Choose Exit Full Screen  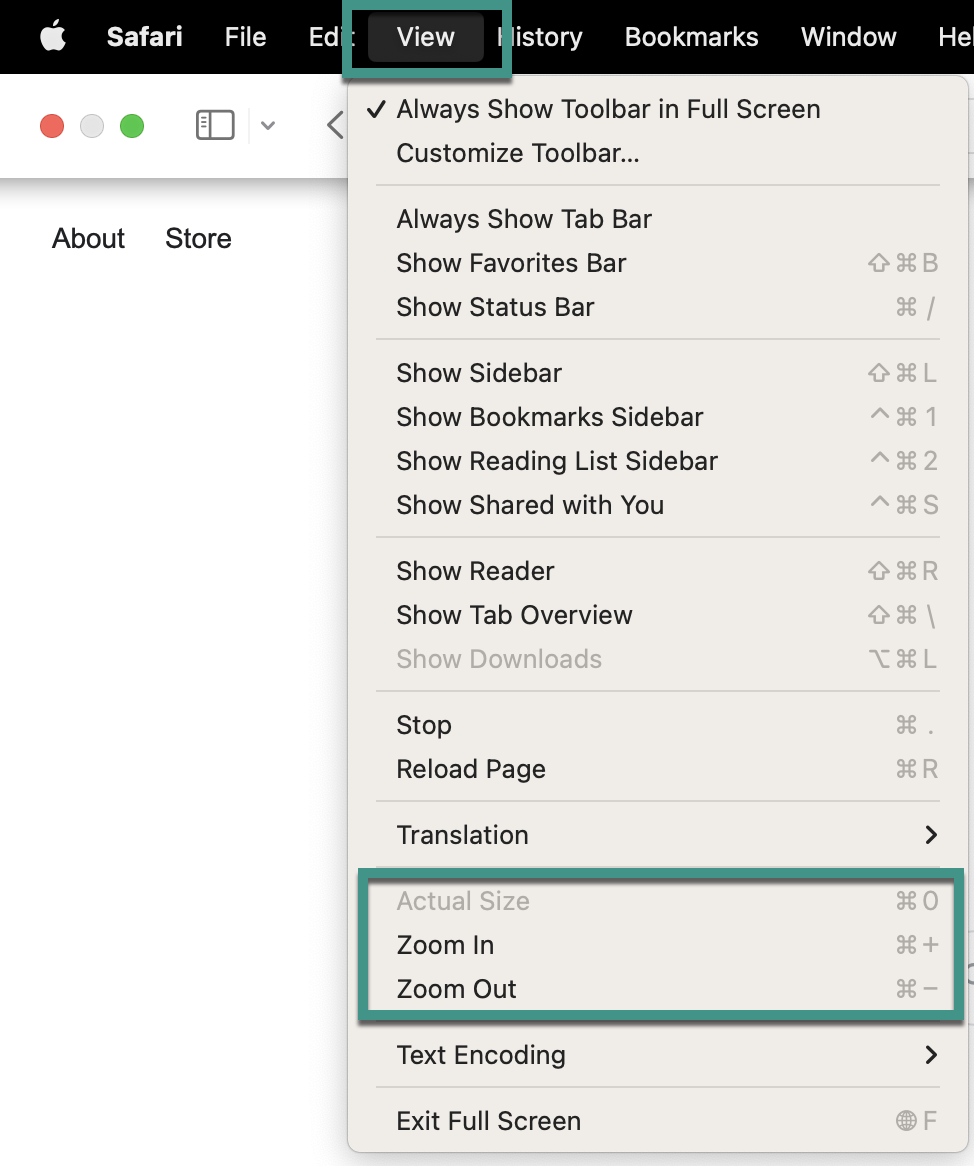coord(488,1121)
